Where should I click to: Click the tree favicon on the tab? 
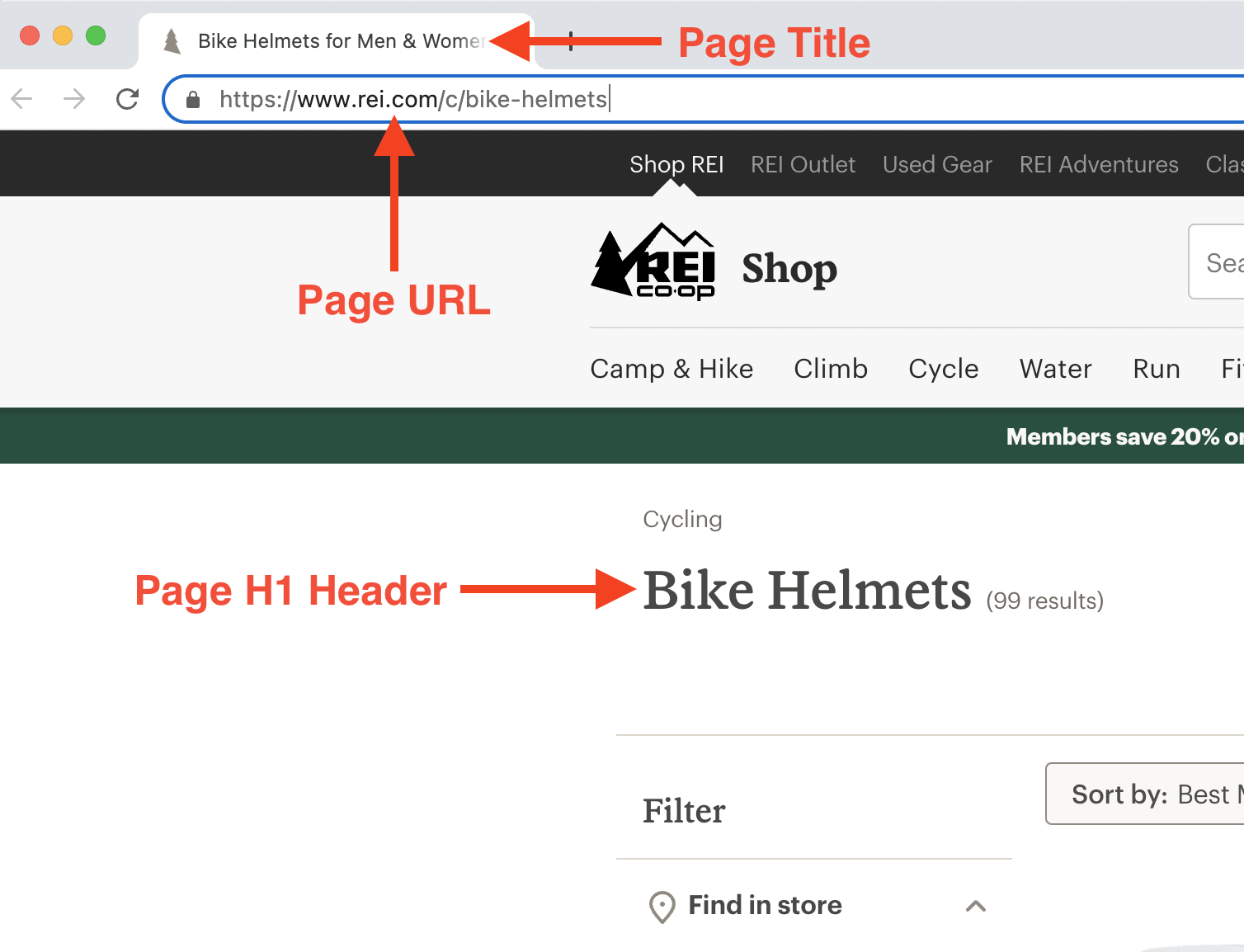(172, 41)
